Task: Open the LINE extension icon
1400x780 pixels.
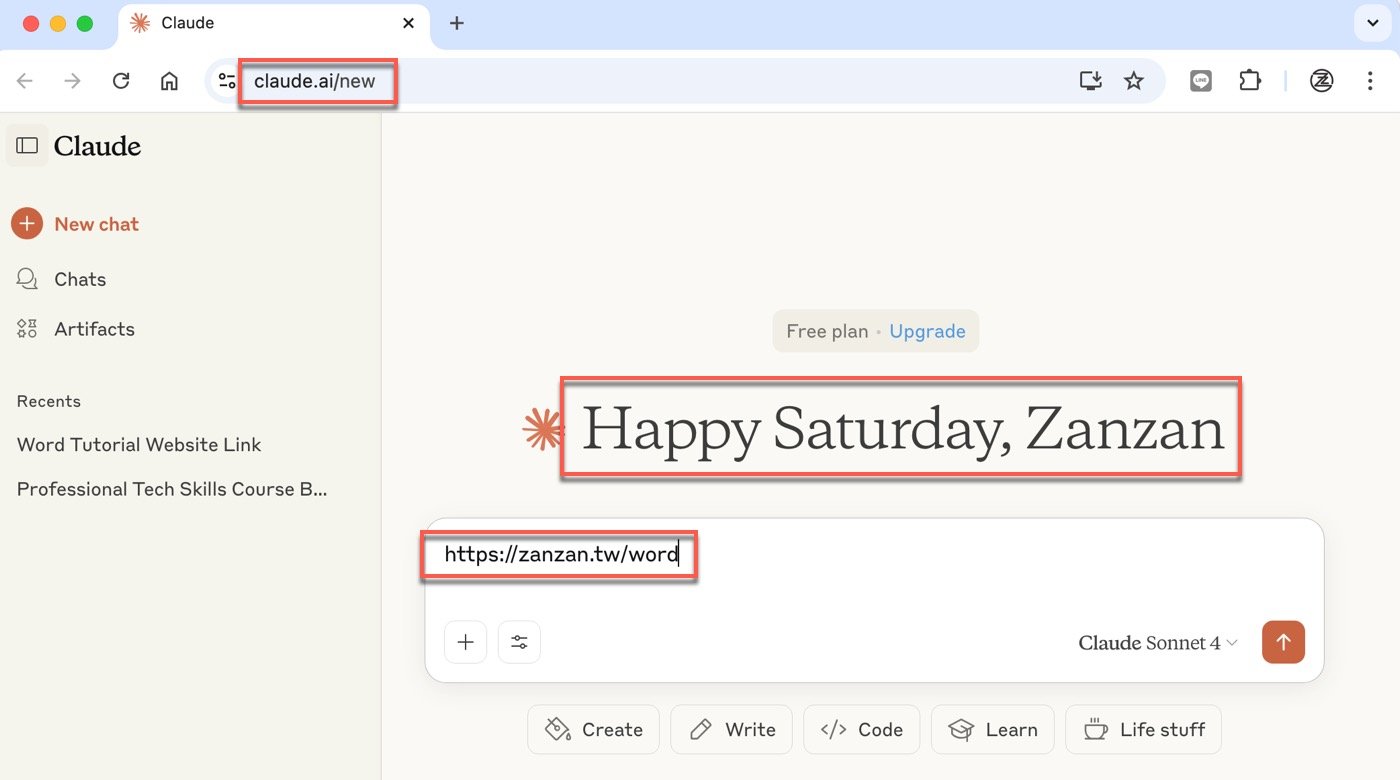Action: point(1201,81)
